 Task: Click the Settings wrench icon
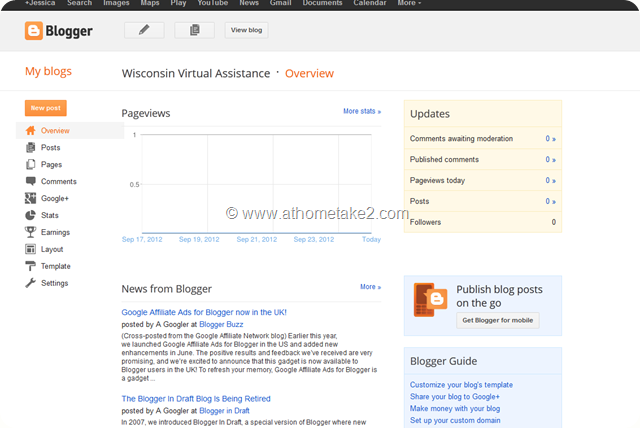30,283
